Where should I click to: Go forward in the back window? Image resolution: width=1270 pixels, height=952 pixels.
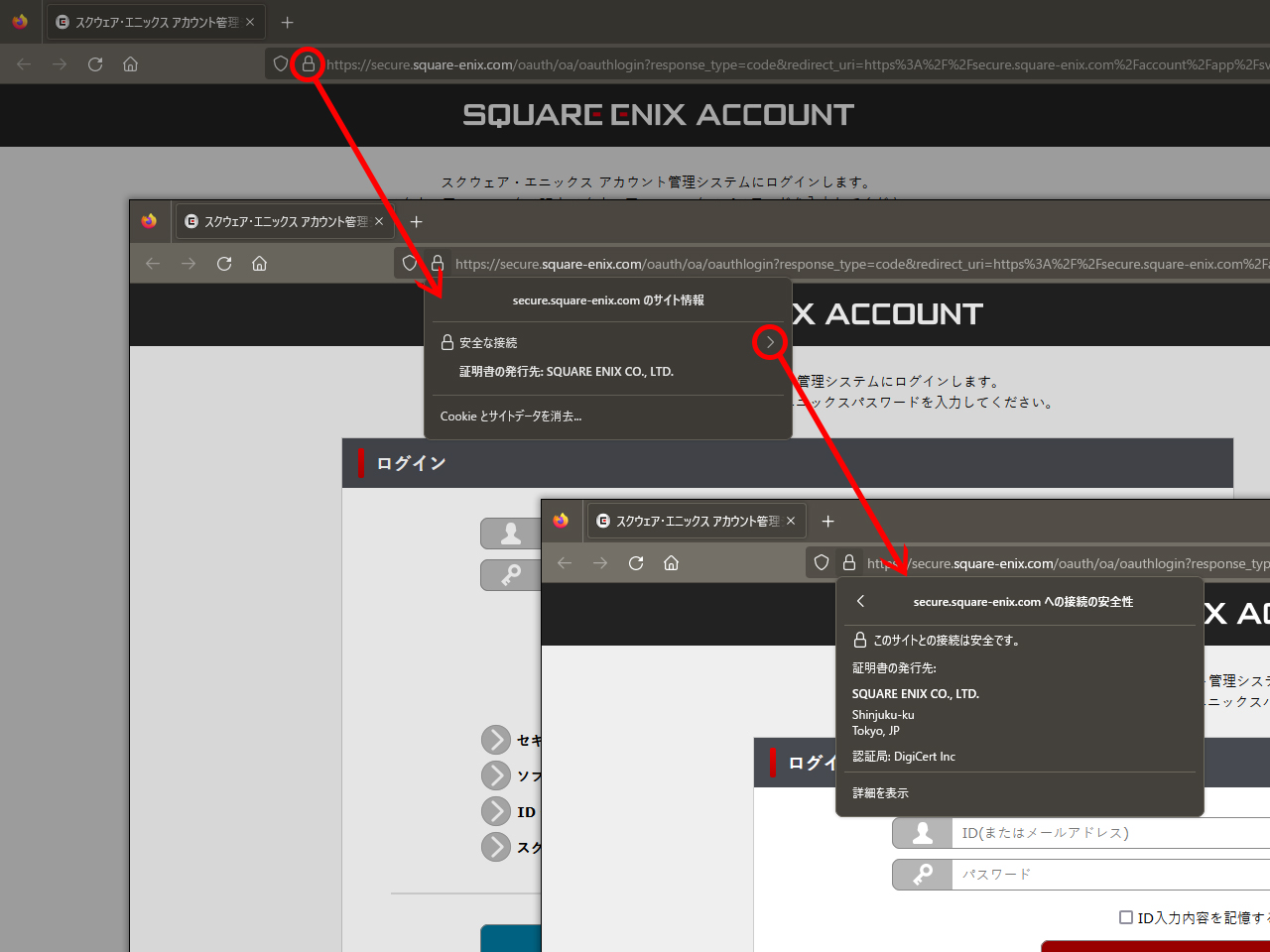point(60,64)
